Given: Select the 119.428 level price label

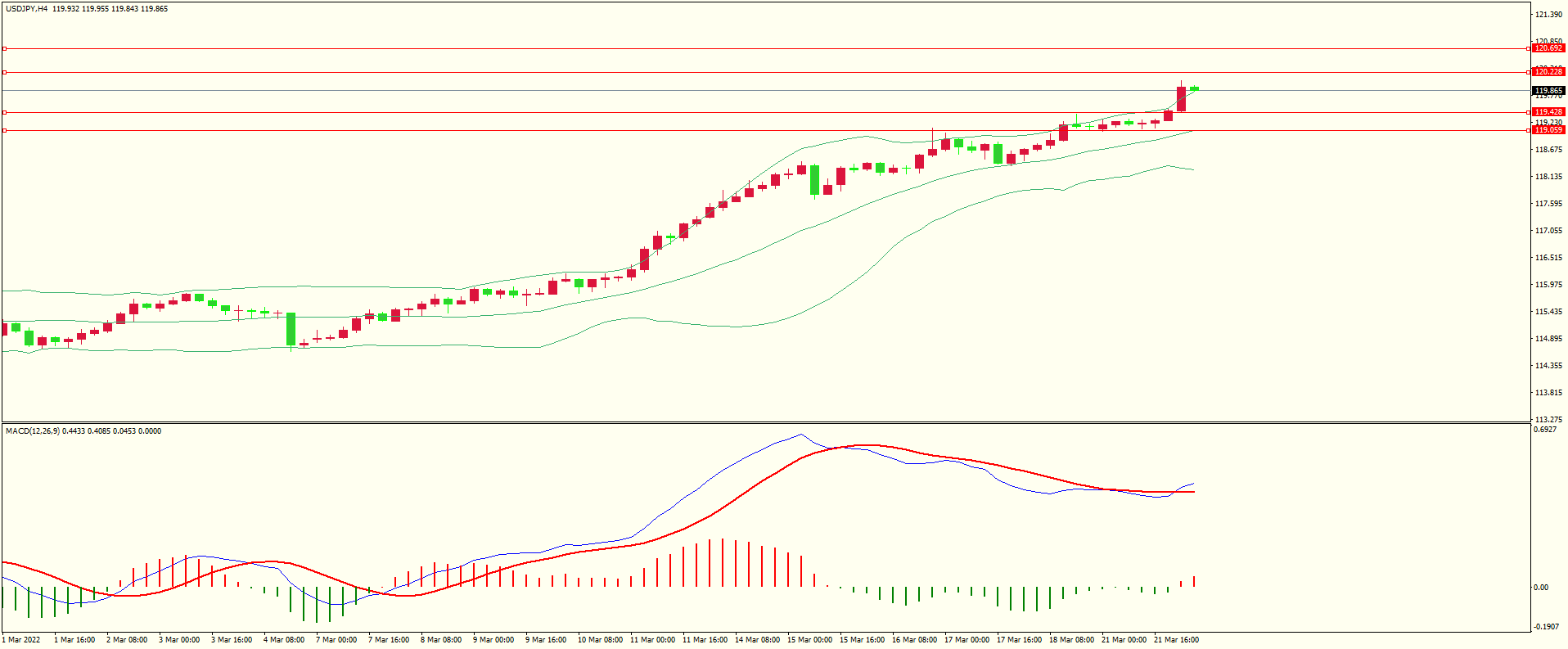Looking at the screenshot, I should (x=1548, y=112).
